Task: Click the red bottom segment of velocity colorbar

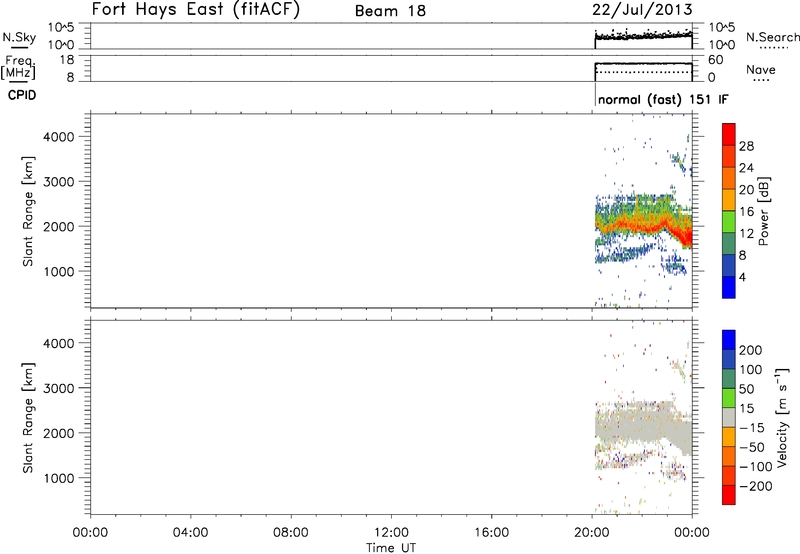Action: click(x=729, y=495)
